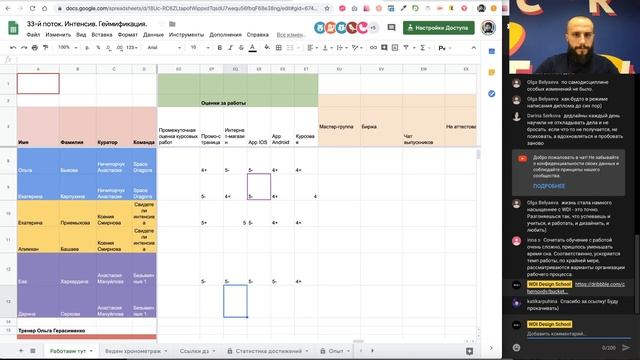Open Google Keep side panel icon
This screenshot has width=640, height=360.
492,73
